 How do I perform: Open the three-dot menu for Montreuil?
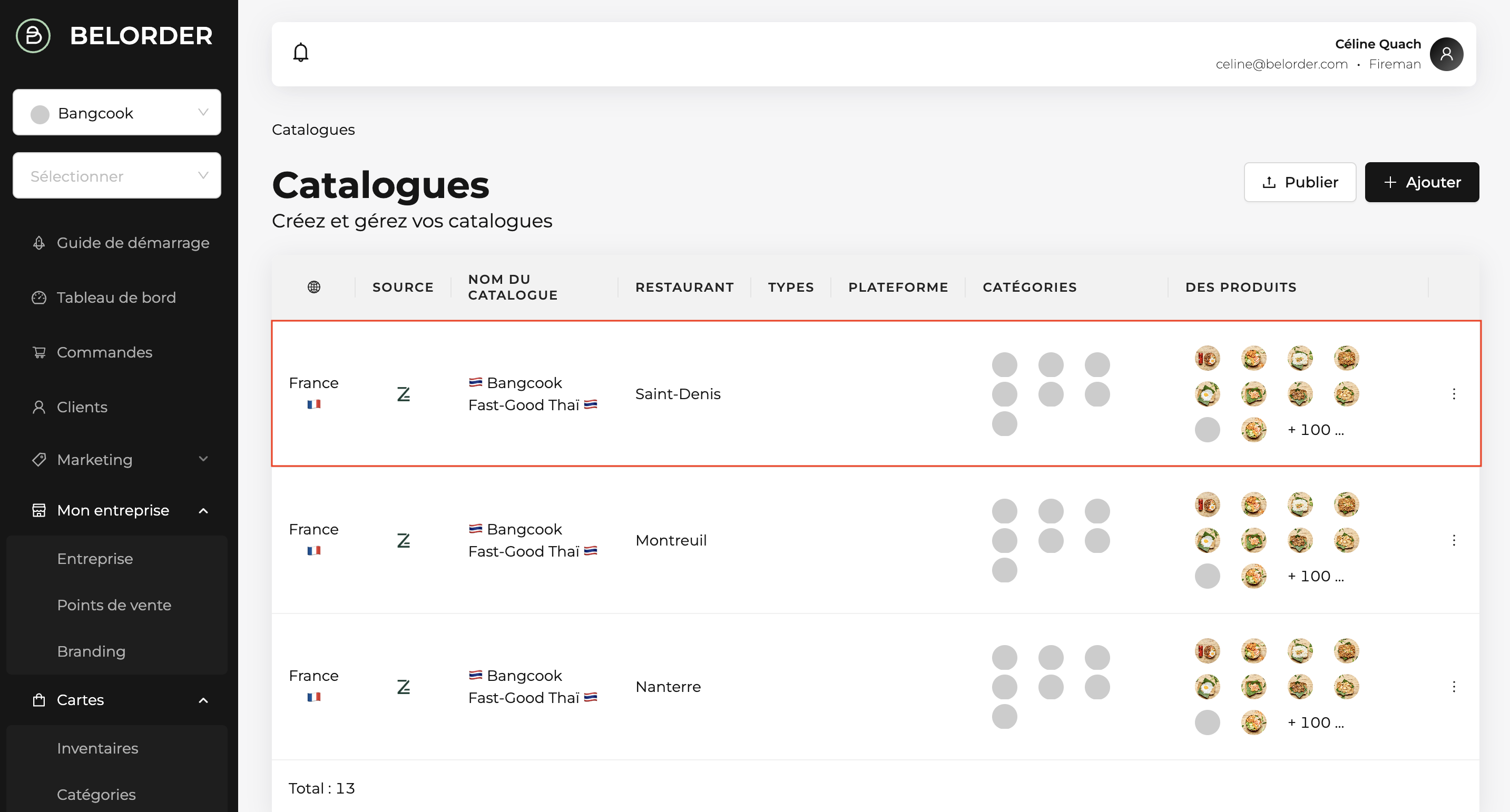pyautogui.click(x=1454, y=541)
